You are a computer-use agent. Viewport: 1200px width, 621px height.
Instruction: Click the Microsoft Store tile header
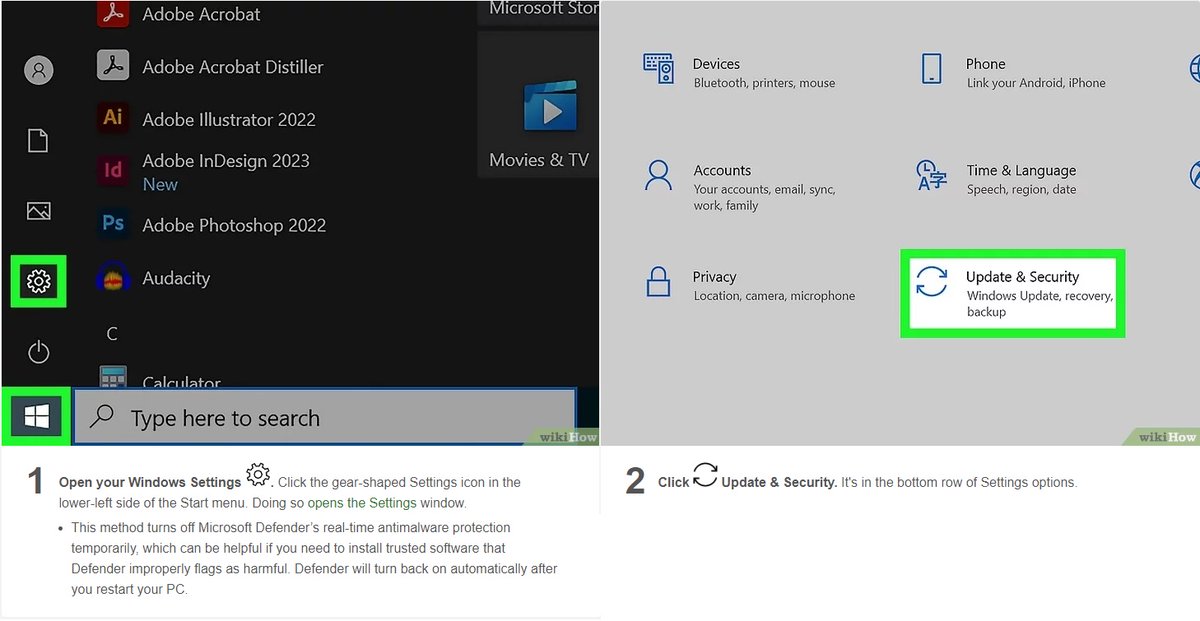544,9
